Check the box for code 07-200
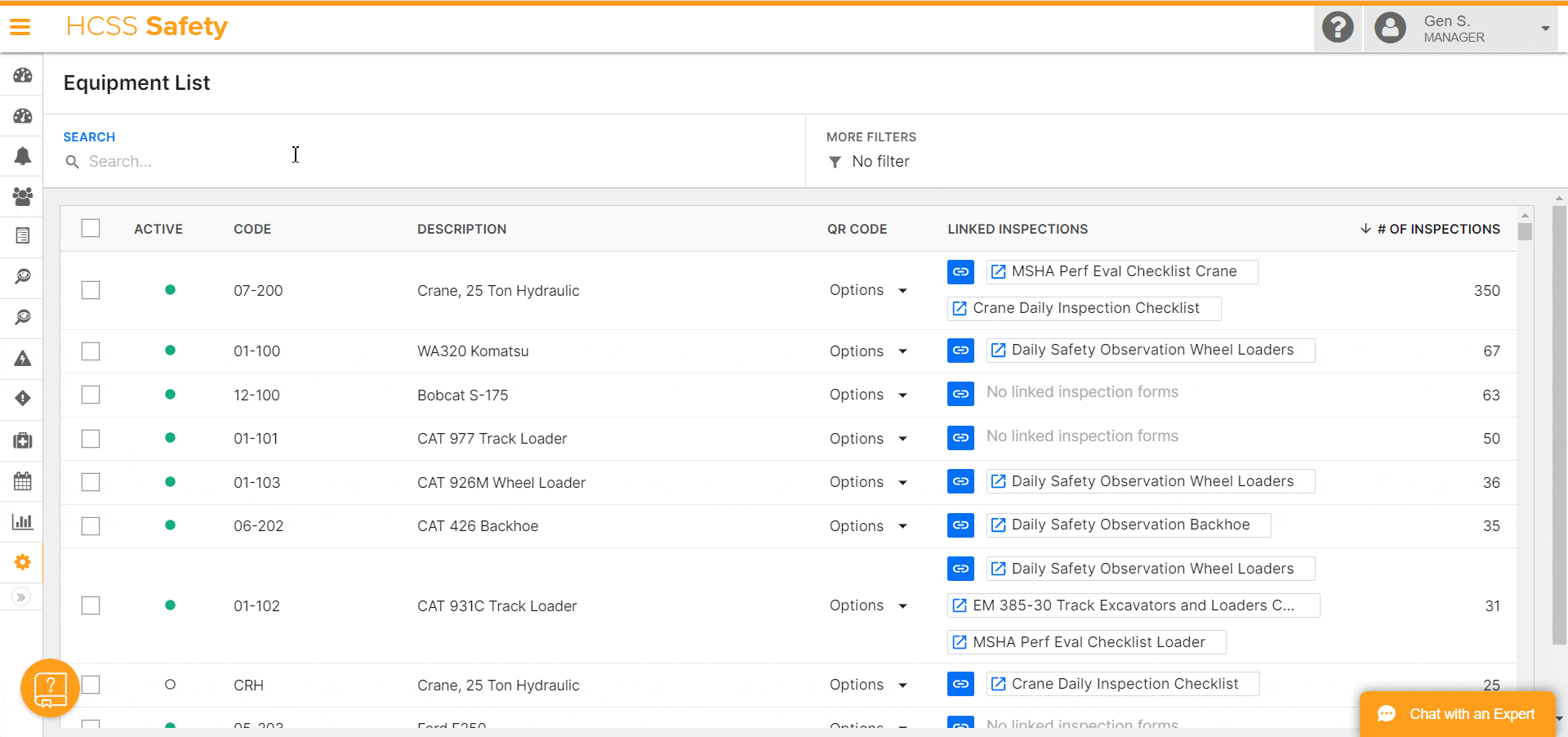1568x737 pixels. 91,290
